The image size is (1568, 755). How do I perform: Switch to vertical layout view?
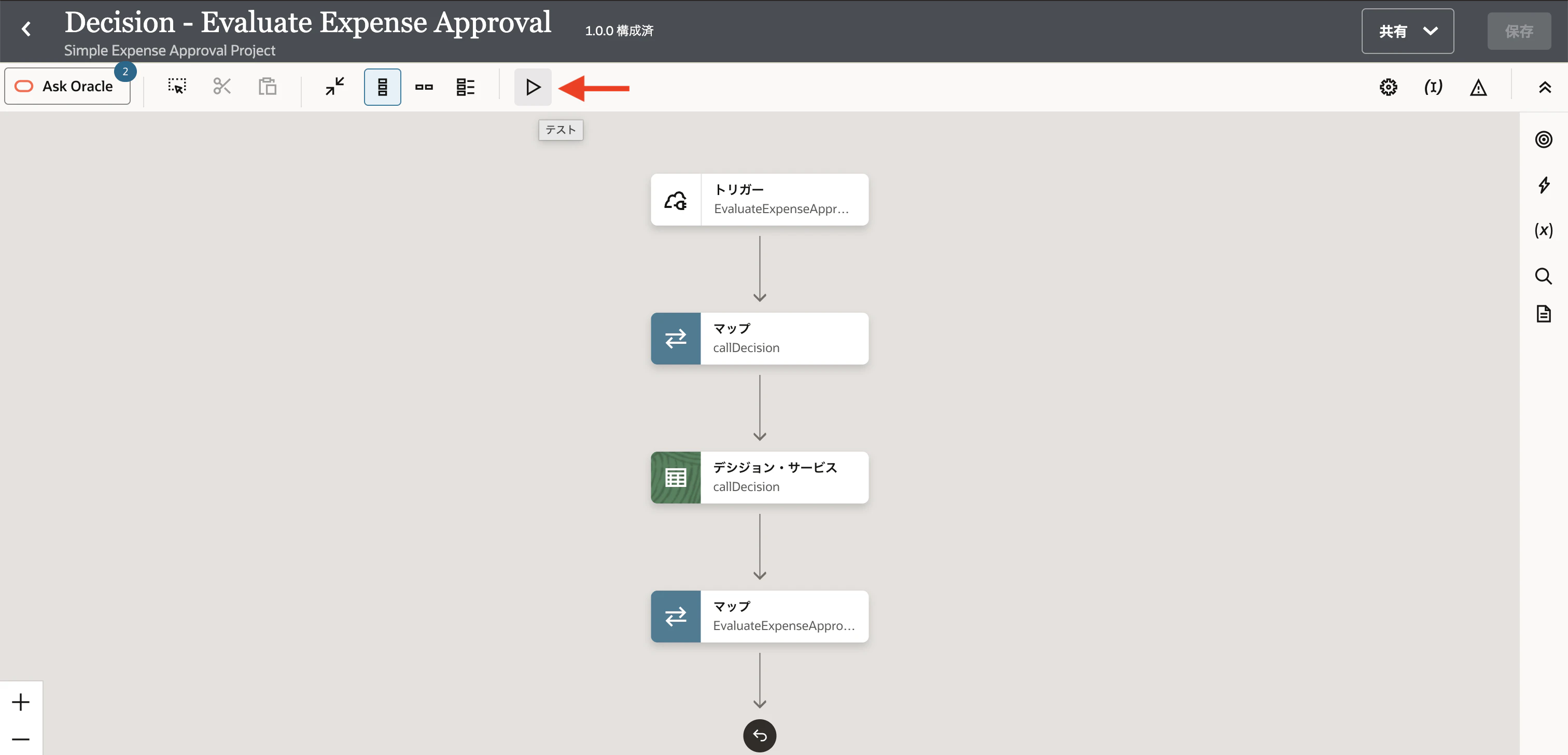382,87
